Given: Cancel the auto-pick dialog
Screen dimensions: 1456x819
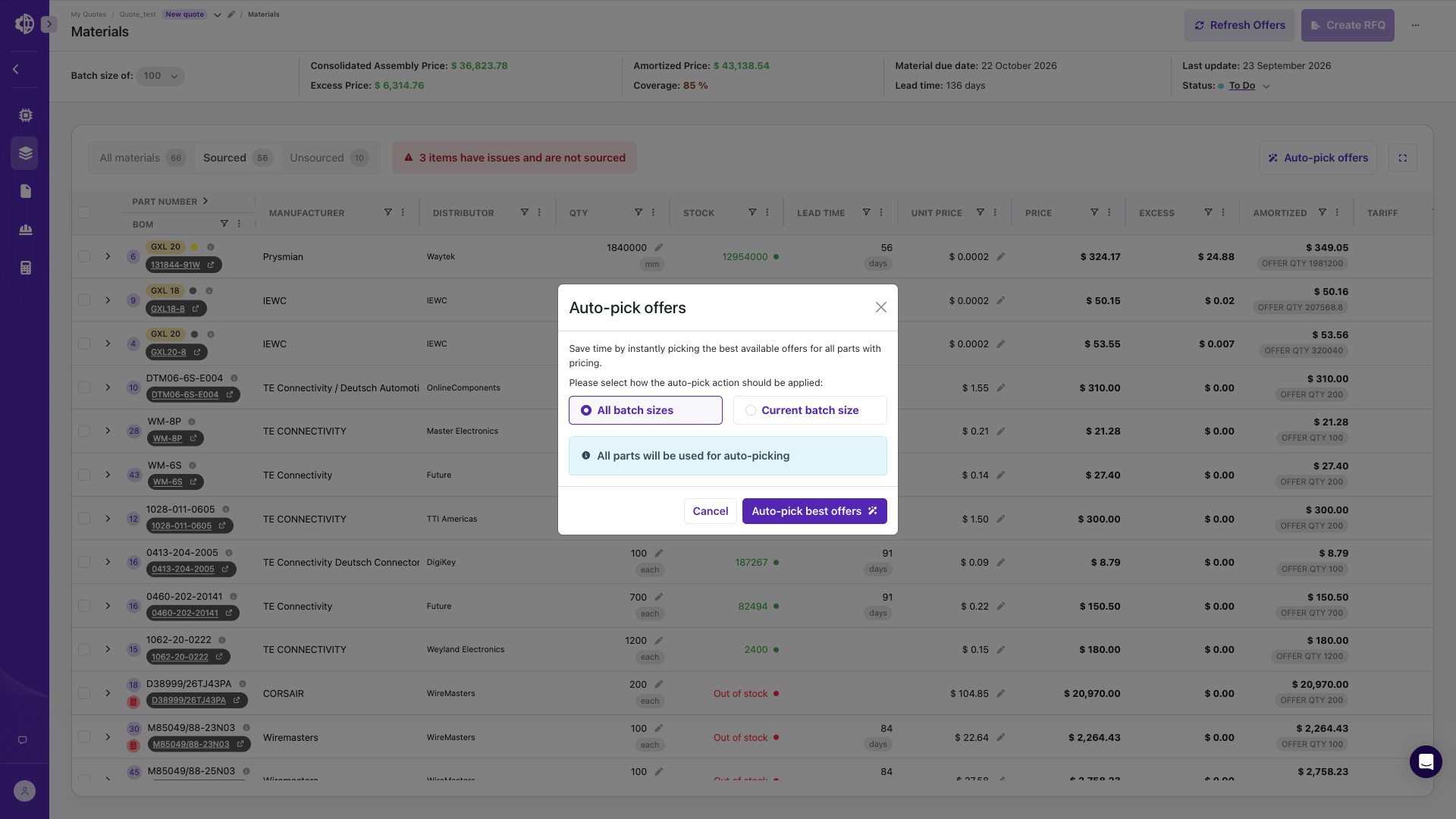Looking at the screenshot, I should [x=710, y=511].
